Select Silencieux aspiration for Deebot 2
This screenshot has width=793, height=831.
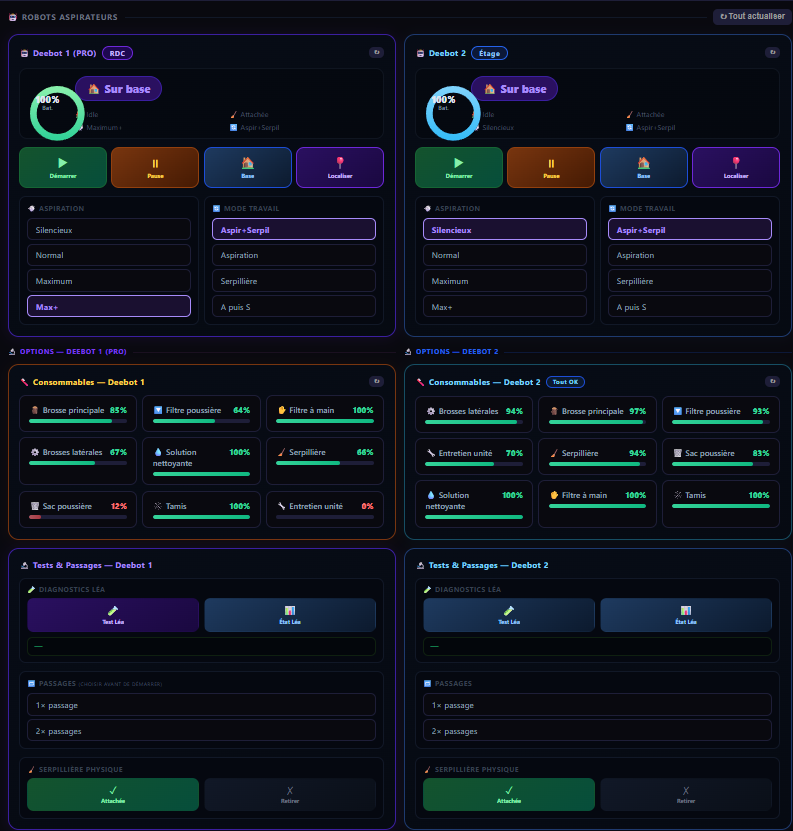(505, 229)
